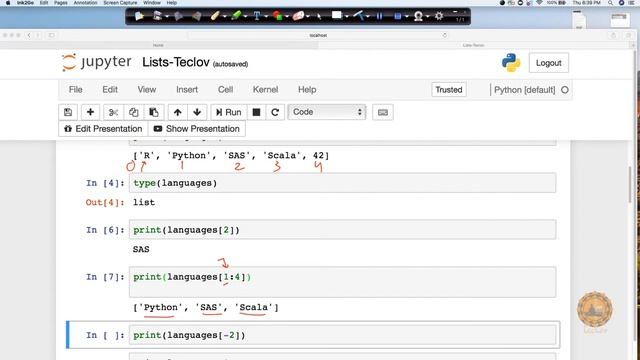Click the screen recording icon in Ink2Go toolbar
Viewport: 640px width, 360px height.
pos(398,16)
